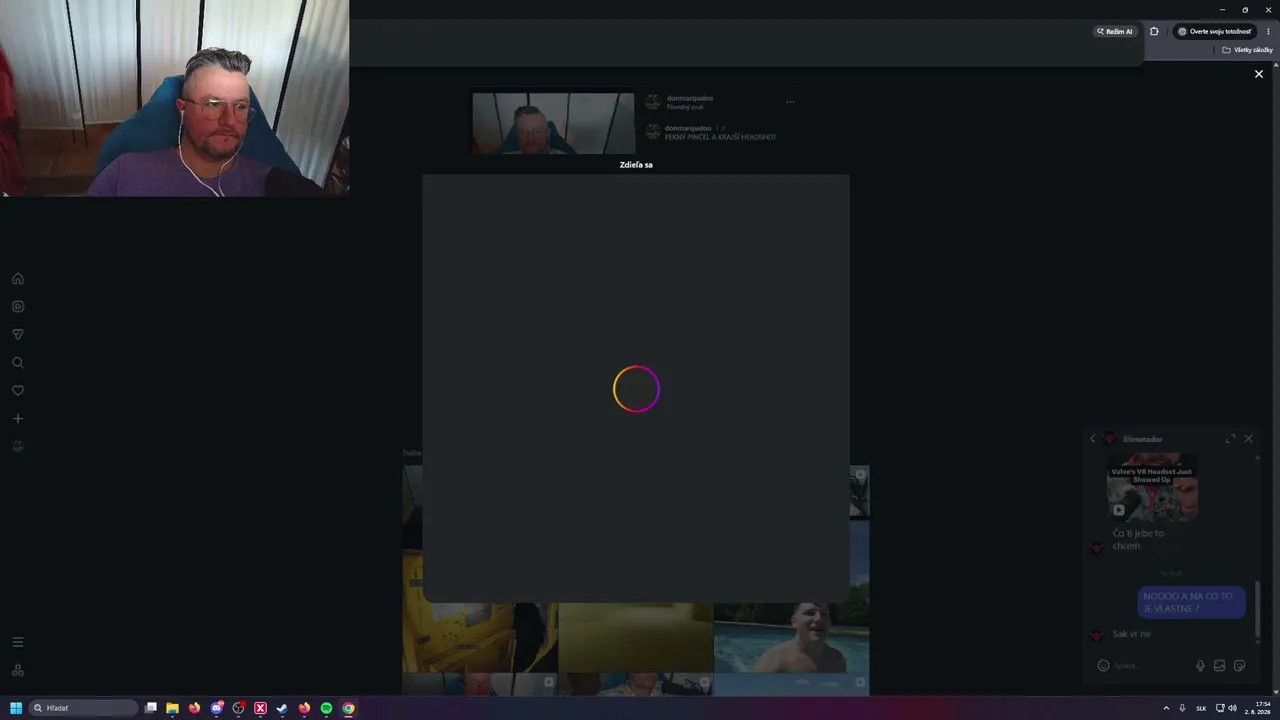The image size is (1280, 720).
Task: Open the bottom sidebar icon below the More menu
Action: click(17, 670)
